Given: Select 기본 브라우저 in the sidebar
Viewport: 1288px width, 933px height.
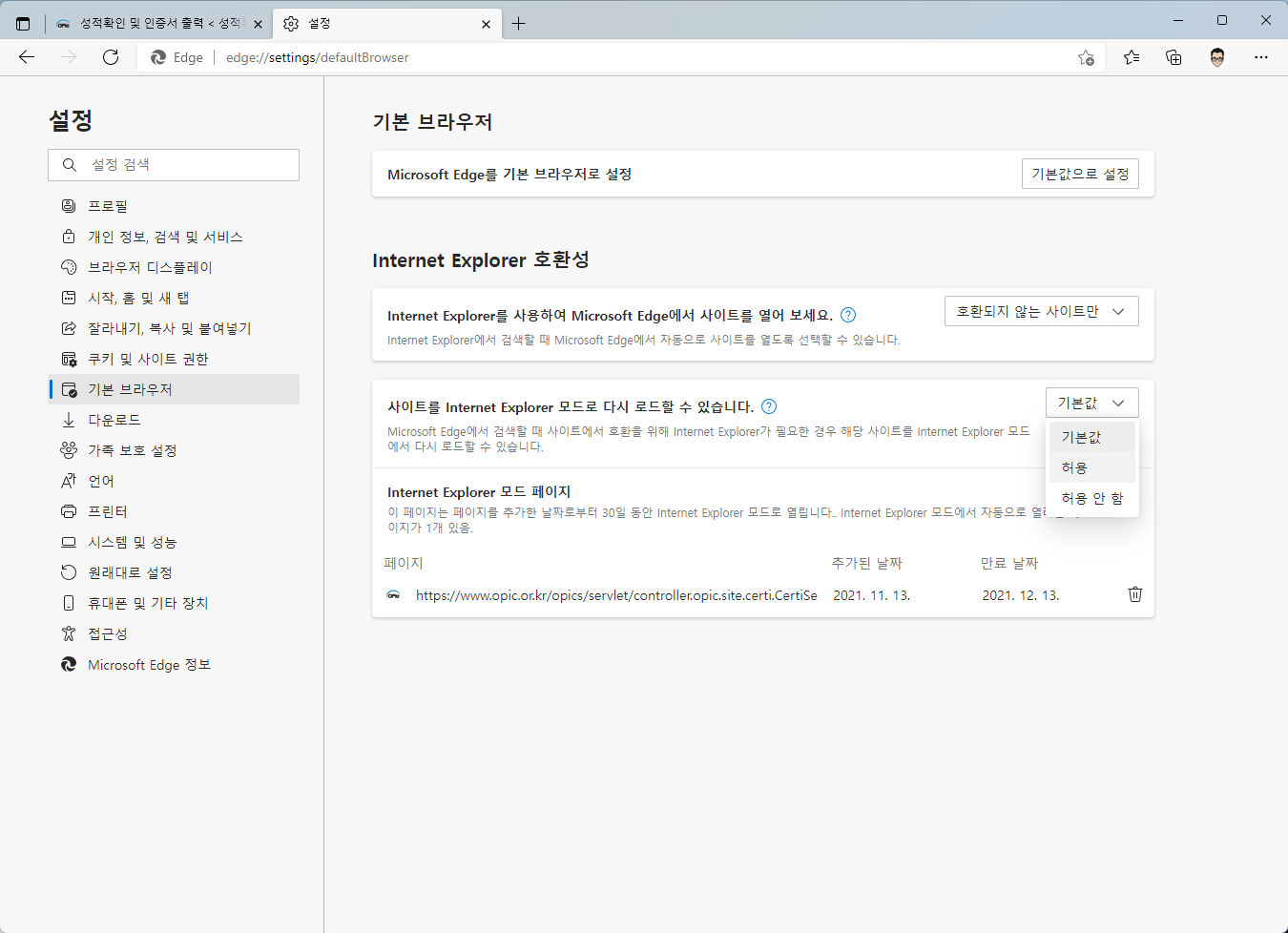Looking at the screenshot, I should tap(174, 389).
